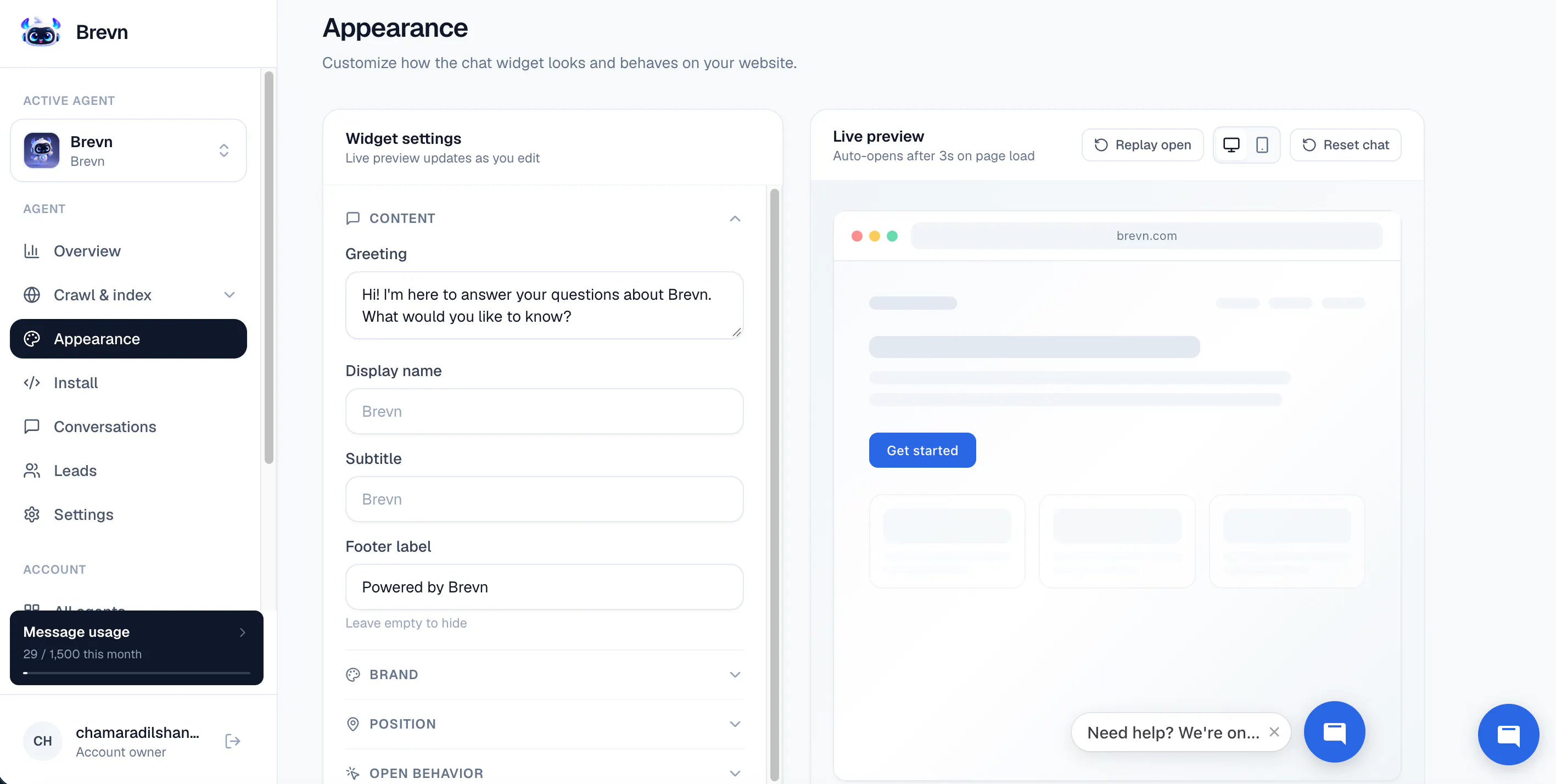
Task: Click the chamaradilshan account name
Action: click(x=137, y=732)
